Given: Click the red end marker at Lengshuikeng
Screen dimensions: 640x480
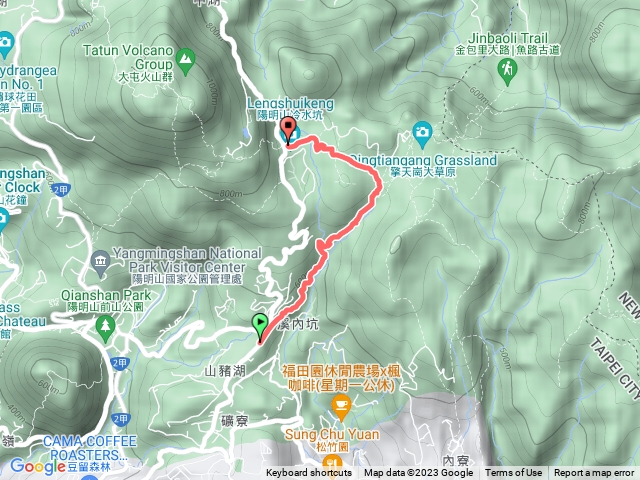Looking at the screenshot, I should pos(289,130).
